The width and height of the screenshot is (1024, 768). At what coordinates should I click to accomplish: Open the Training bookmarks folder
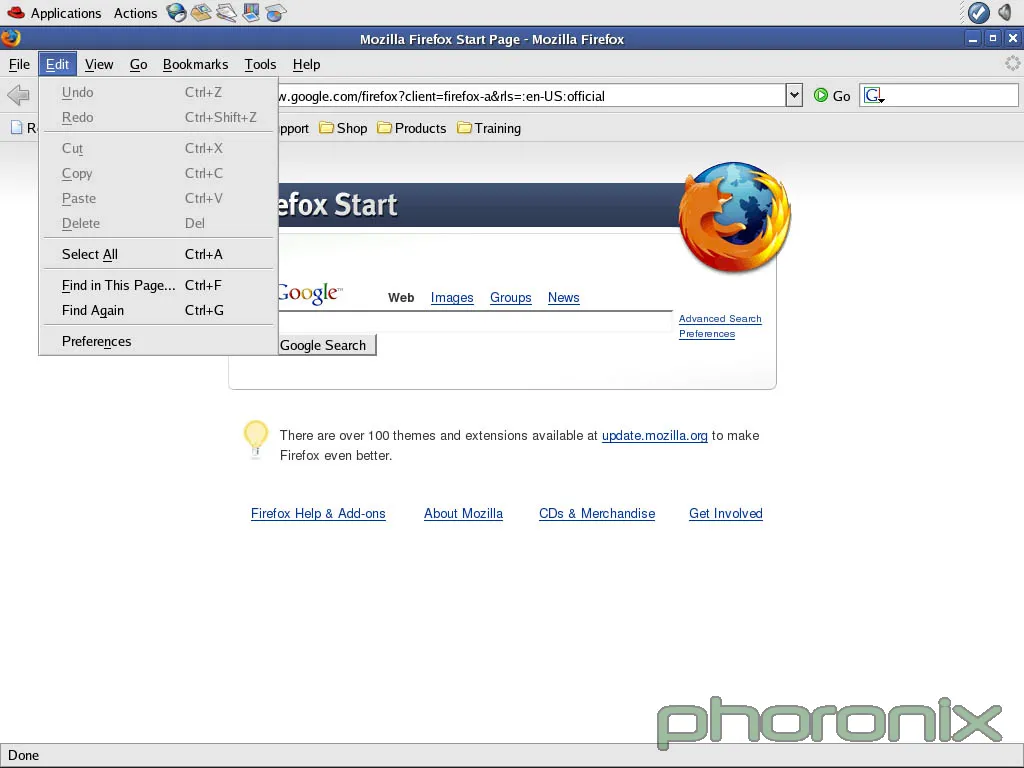(489, 128)
